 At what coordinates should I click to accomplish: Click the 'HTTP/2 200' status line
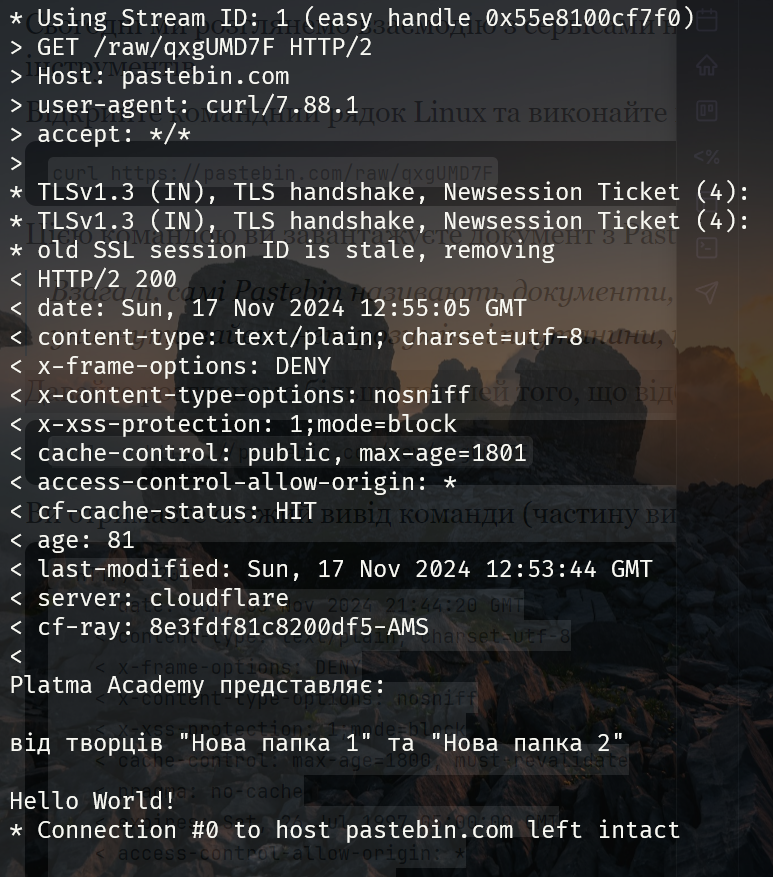(106, 279)
